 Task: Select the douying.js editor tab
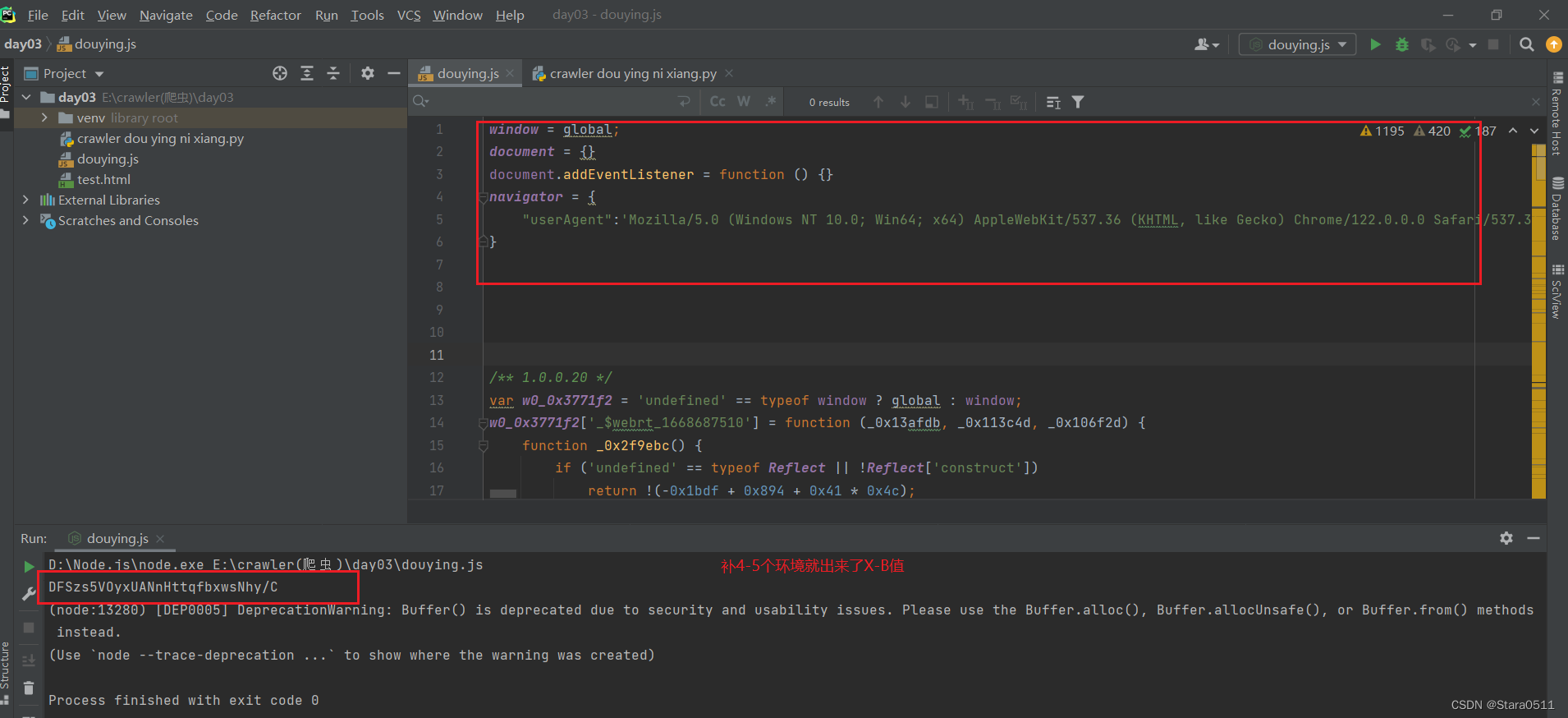(x=467, y=73)
